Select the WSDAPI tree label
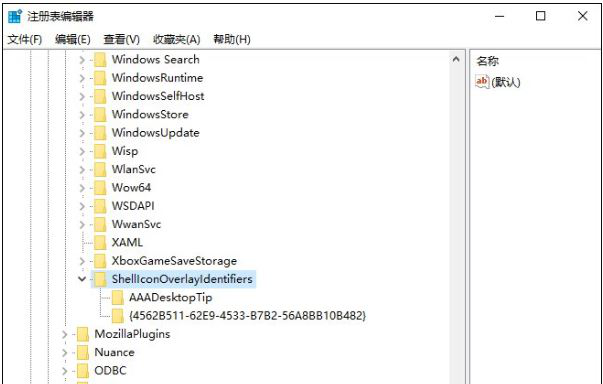Image resolution: width=603 pixels, height=384 pixels. [x=133, y=206]
